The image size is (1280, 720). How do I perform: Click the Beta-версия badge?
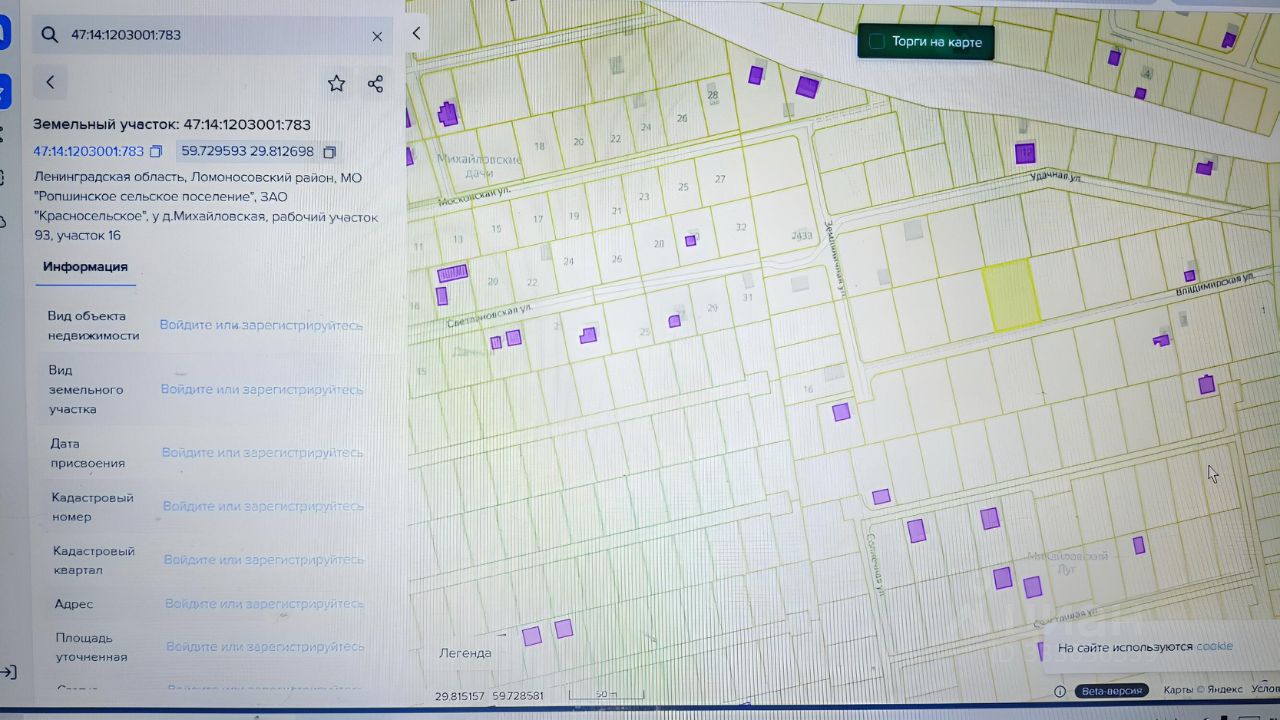[1112, 690]
